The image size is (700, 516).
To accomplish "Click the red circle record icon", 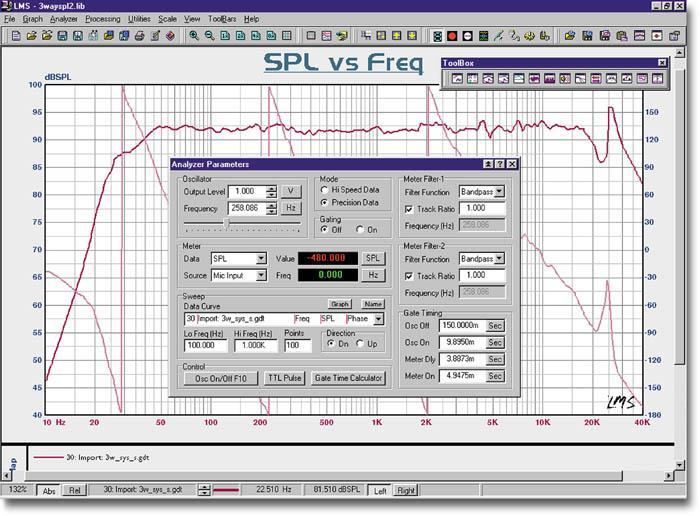I will coord(452,36).
